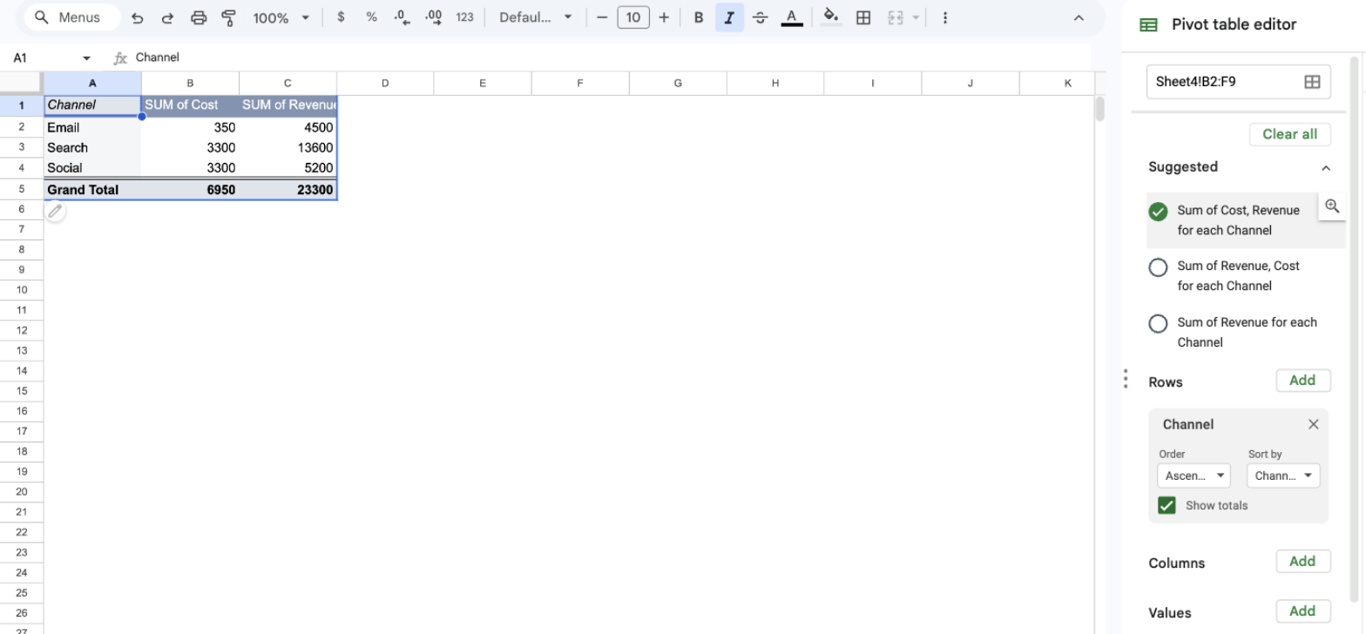
Task: Select the Grand Total cell
Action: (92, 189)
